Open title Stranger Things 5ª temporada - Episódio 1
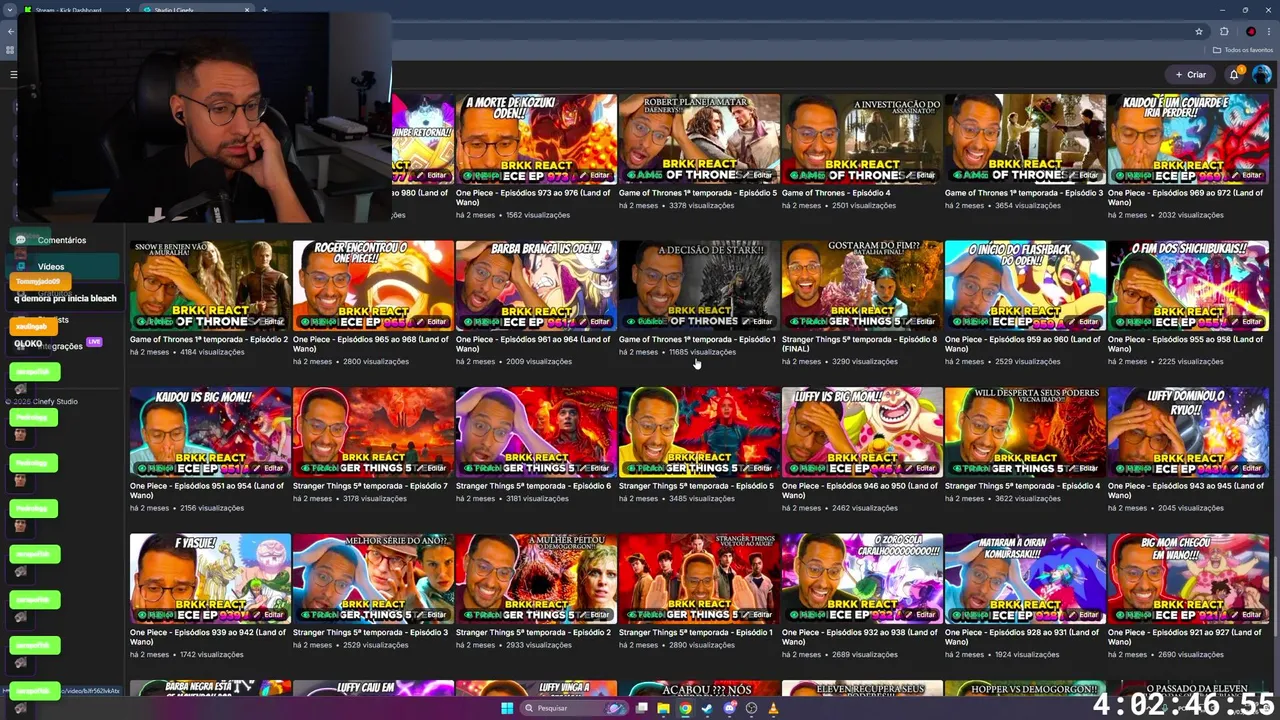This screenshot has width=1280, height=720. pos(696,633)
